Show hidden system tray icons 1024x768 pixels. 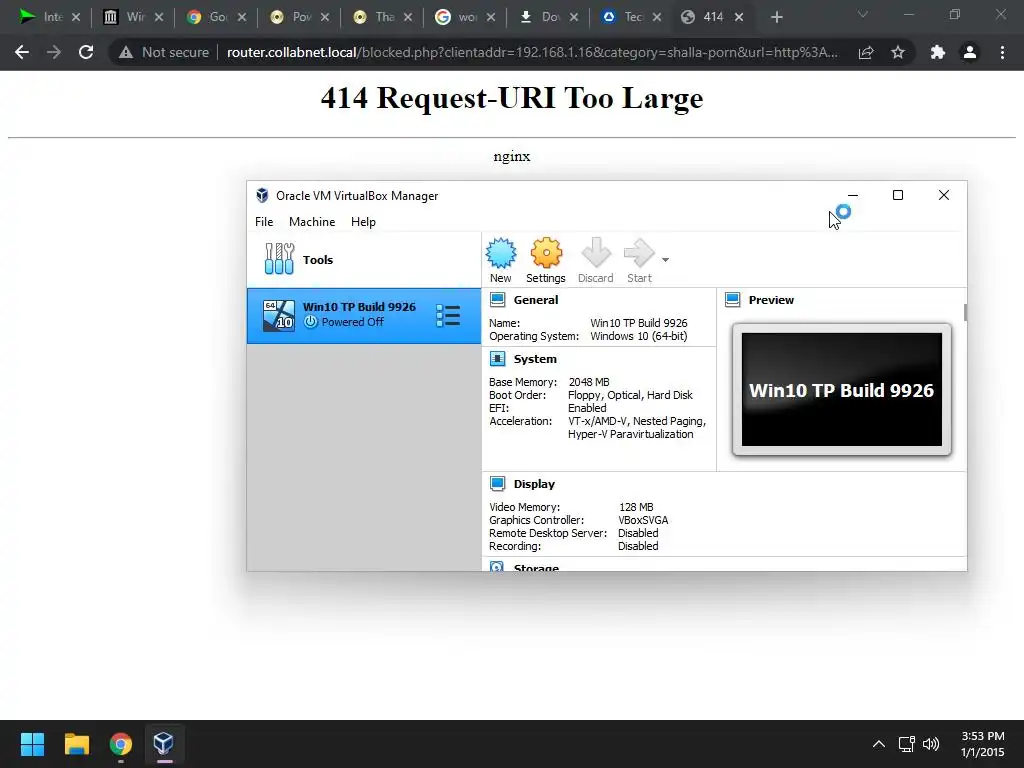coord(879,744)
